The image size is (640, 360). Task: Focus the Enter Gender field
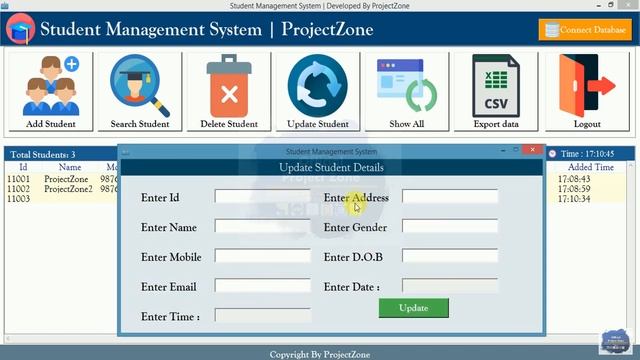(450, 226)
